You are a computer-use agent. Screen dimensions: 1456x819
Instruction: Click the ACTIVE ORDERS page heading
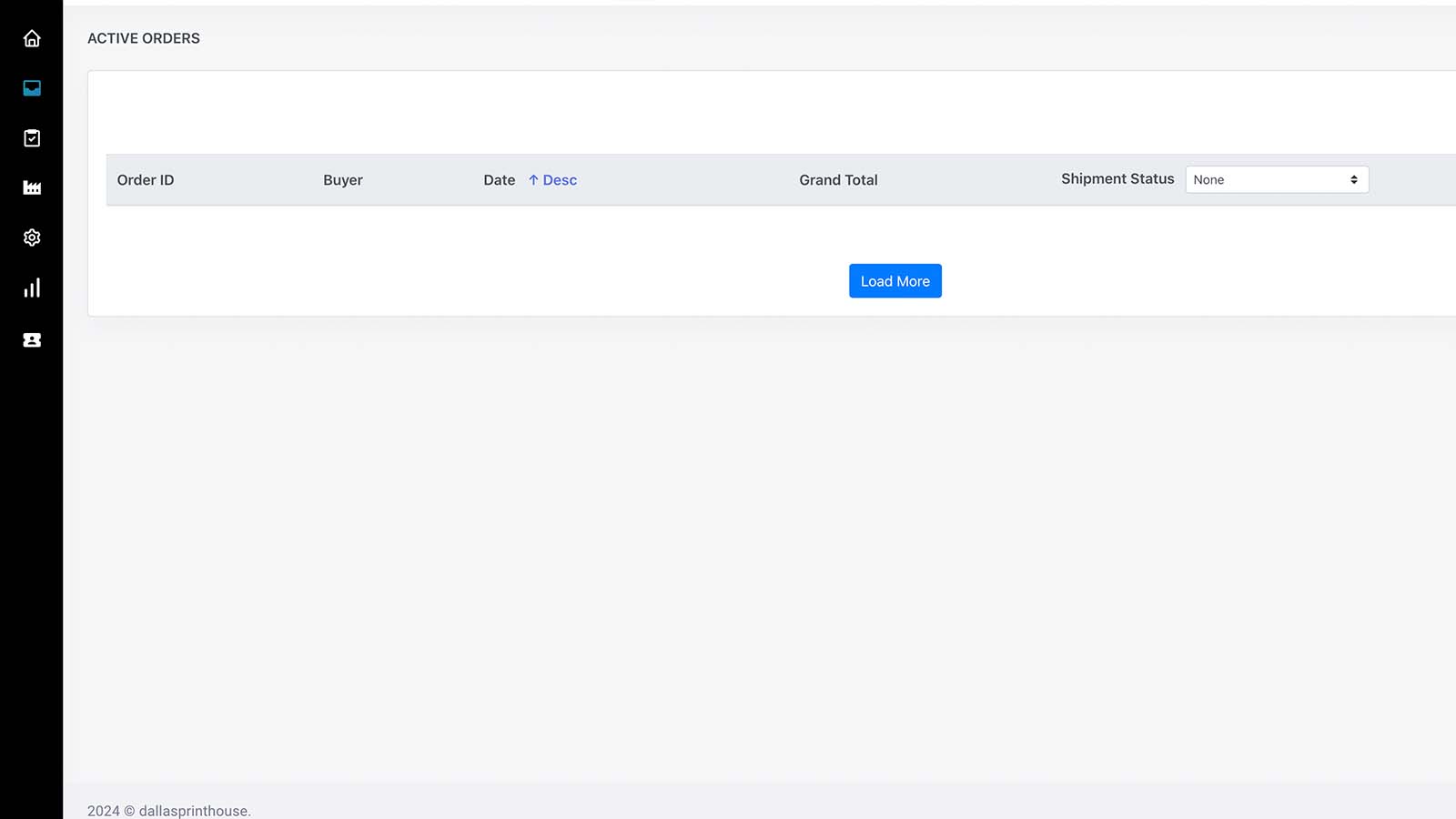tap(144, 38)
